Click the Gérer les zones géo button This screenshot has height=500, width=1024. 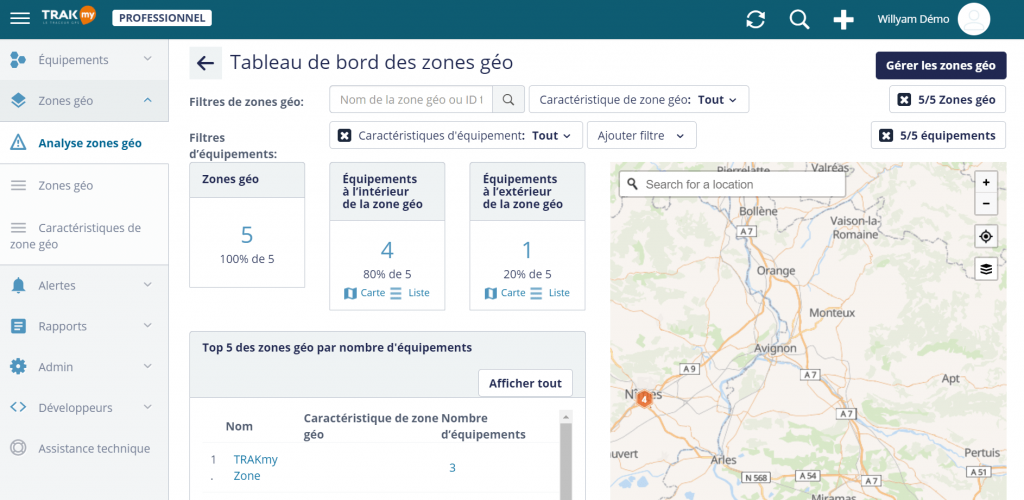[940, 65]
